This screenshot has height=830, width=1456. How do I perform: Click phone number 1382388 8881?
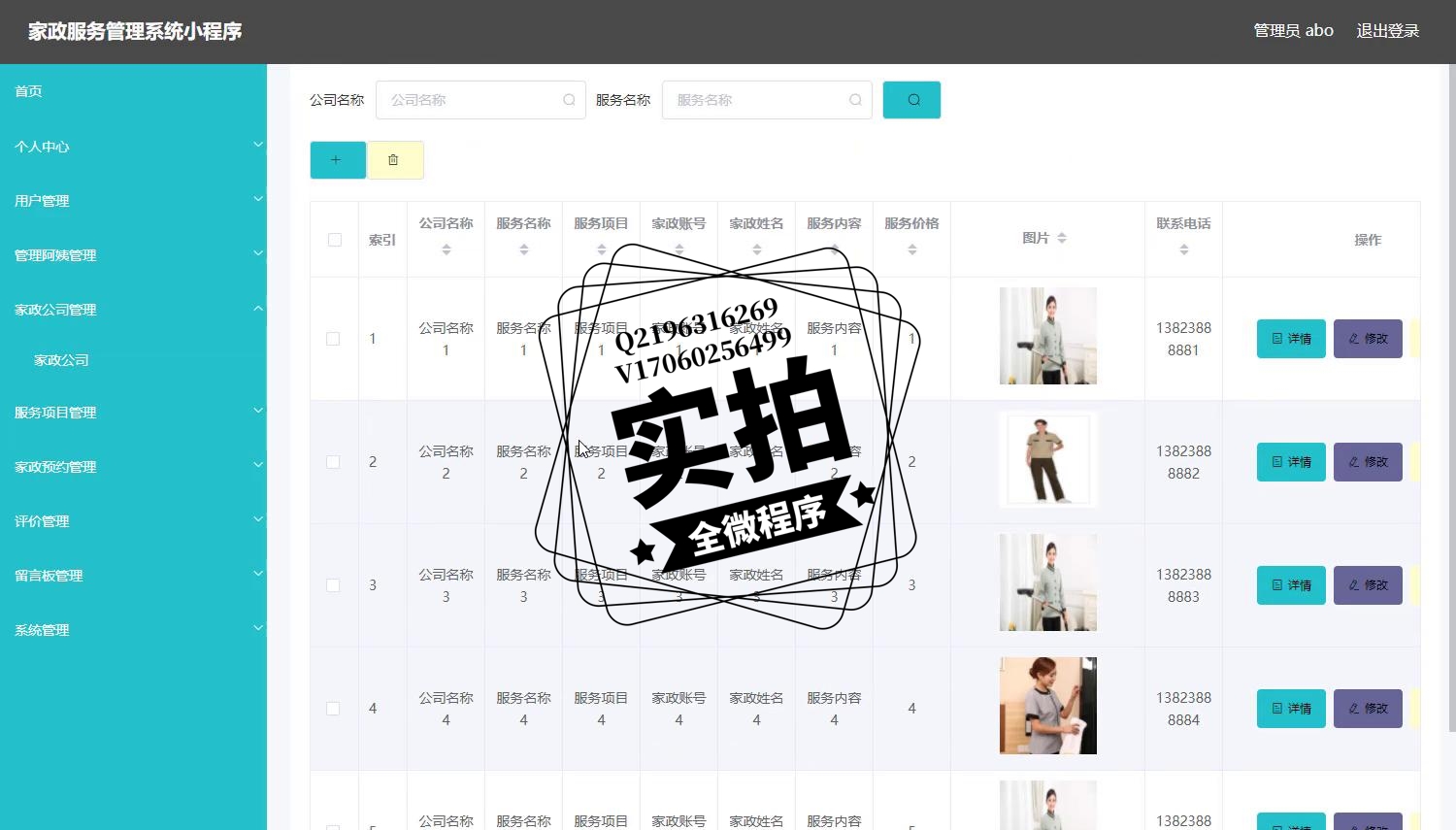[x=1184, y=339]
